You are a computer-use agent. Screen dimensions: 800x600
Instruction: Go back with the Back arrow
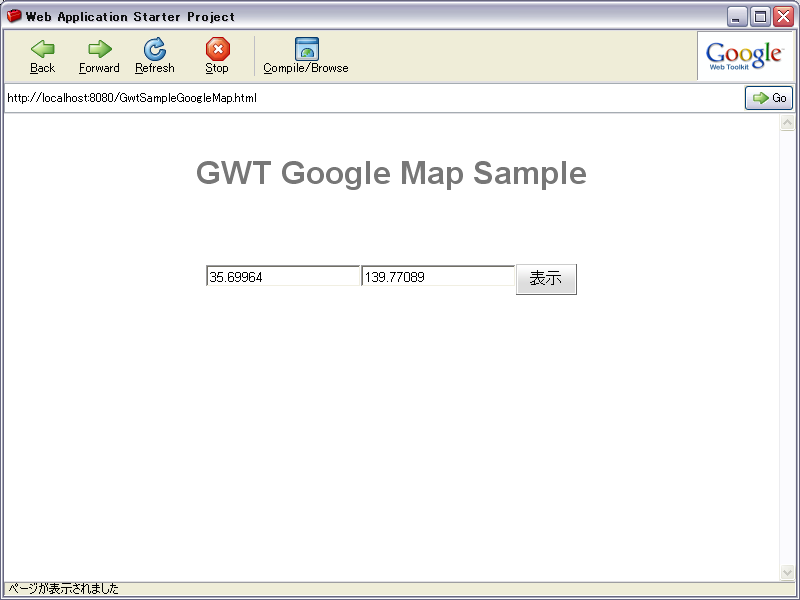[x=42, y=56]
